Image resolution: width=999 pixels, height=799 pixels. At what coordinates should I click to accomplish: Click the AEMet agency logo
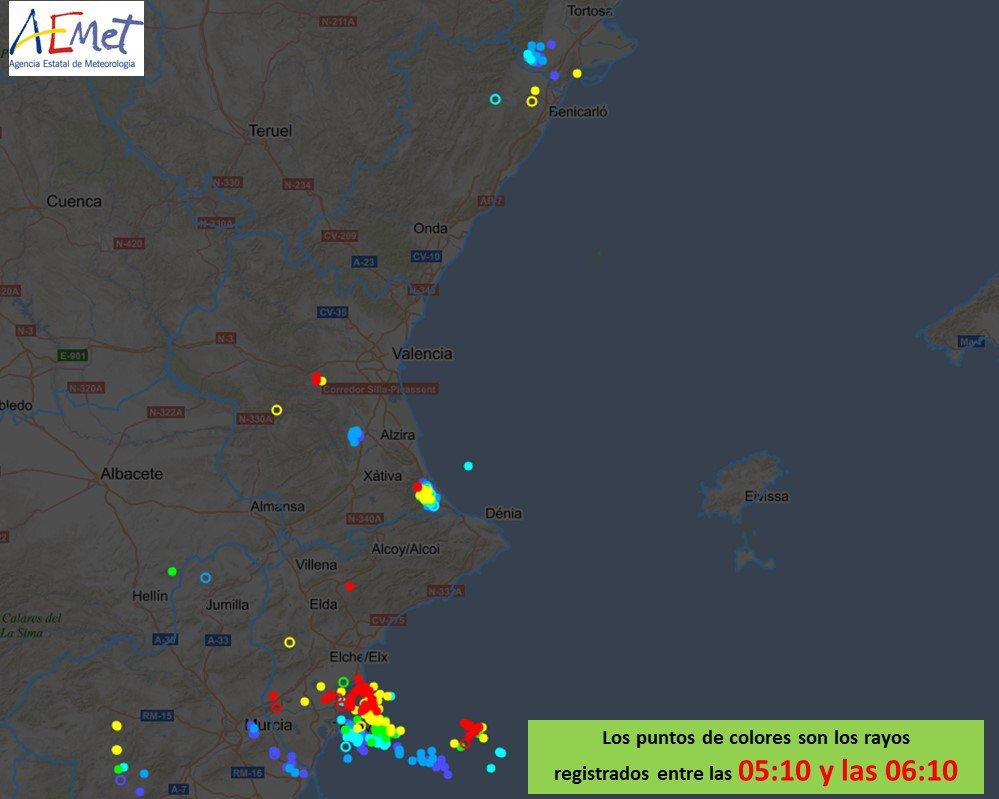(76, 38)
